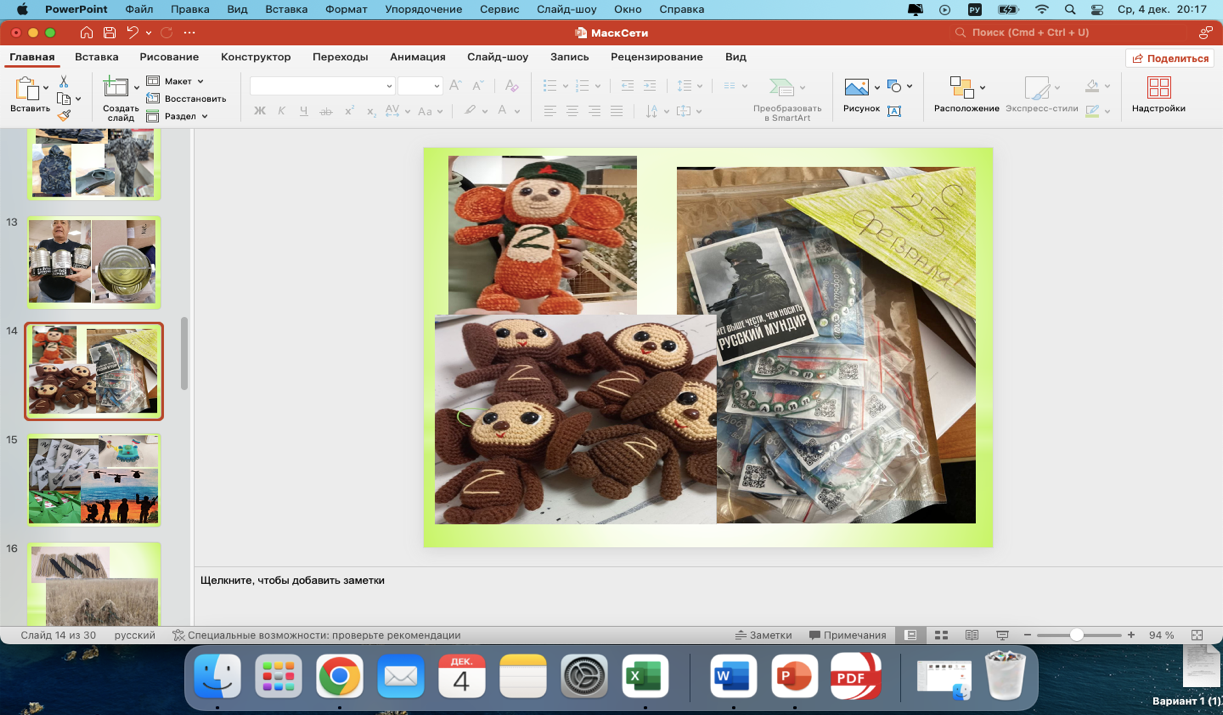Screen dimensions: 1223x715
Task: Click accessibility recommendations in status bar
Action: [x=316, y=635]
